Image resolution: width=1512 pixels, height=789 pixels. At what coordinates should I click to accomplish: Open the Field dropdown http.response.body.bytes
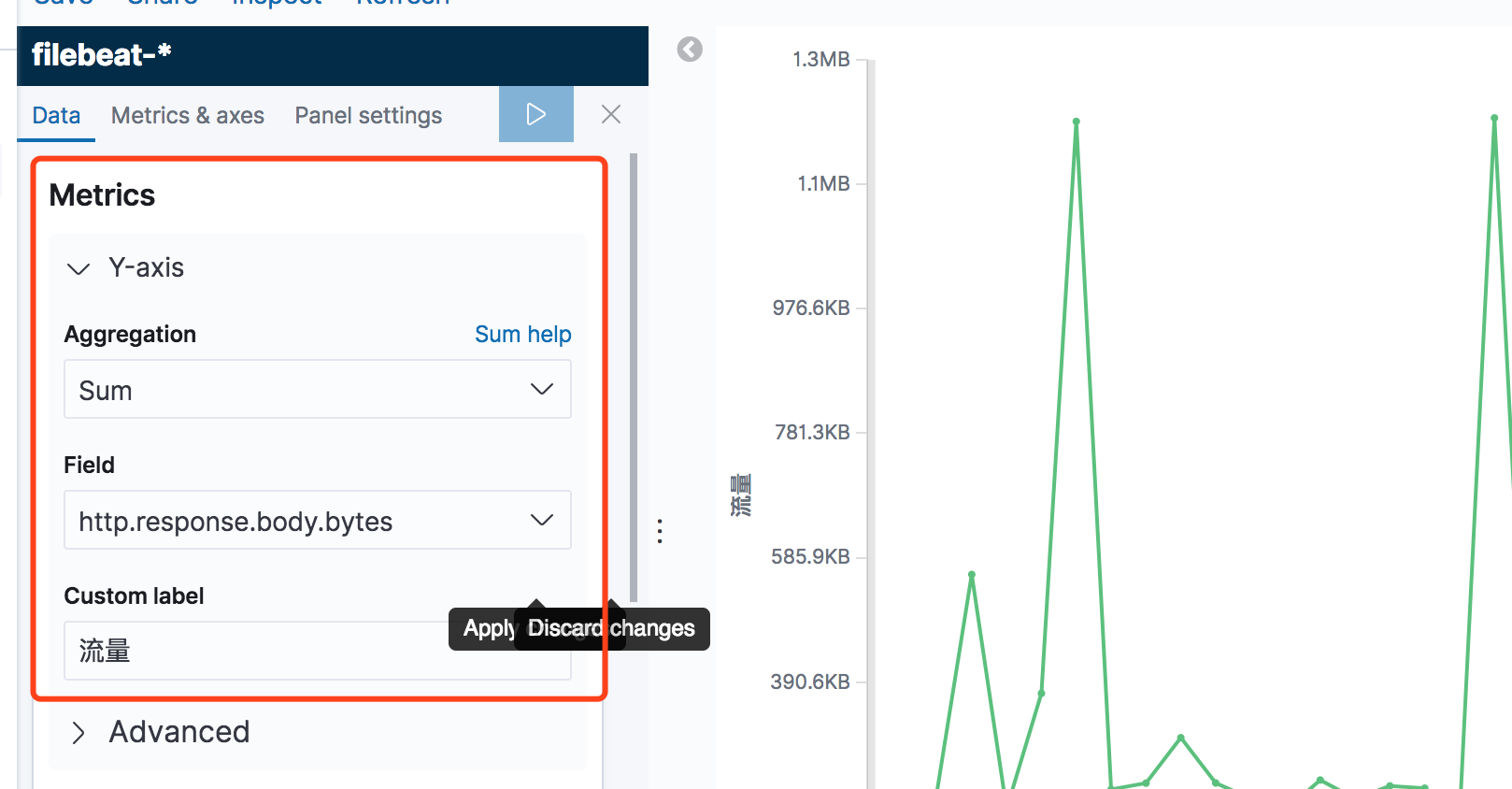(x=318, y=520)
